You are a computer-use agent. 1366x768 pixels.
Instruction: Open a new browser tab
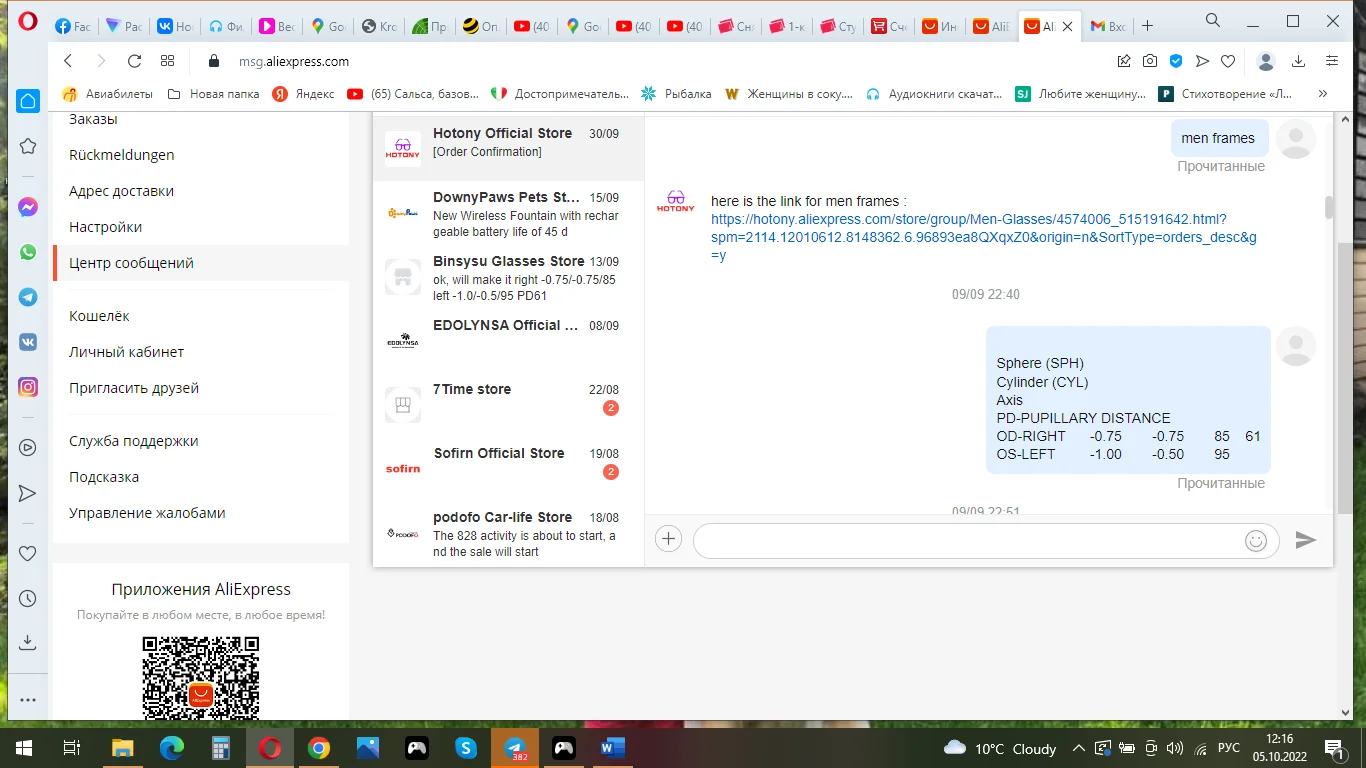pyautogui.click(x=1148, y=26)
